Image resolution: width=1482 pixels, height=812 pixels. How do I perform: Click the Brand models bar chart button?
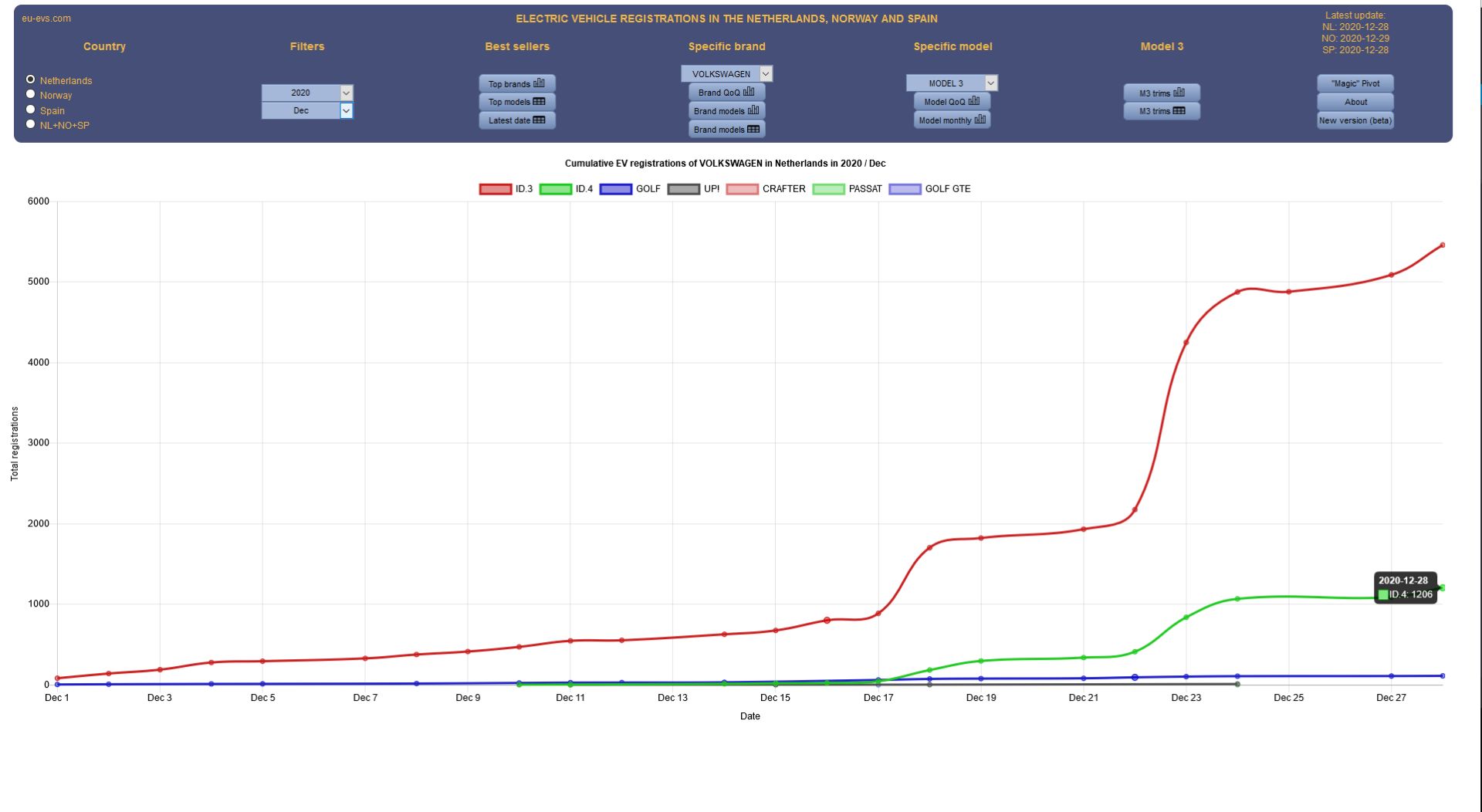coord(726,111)
